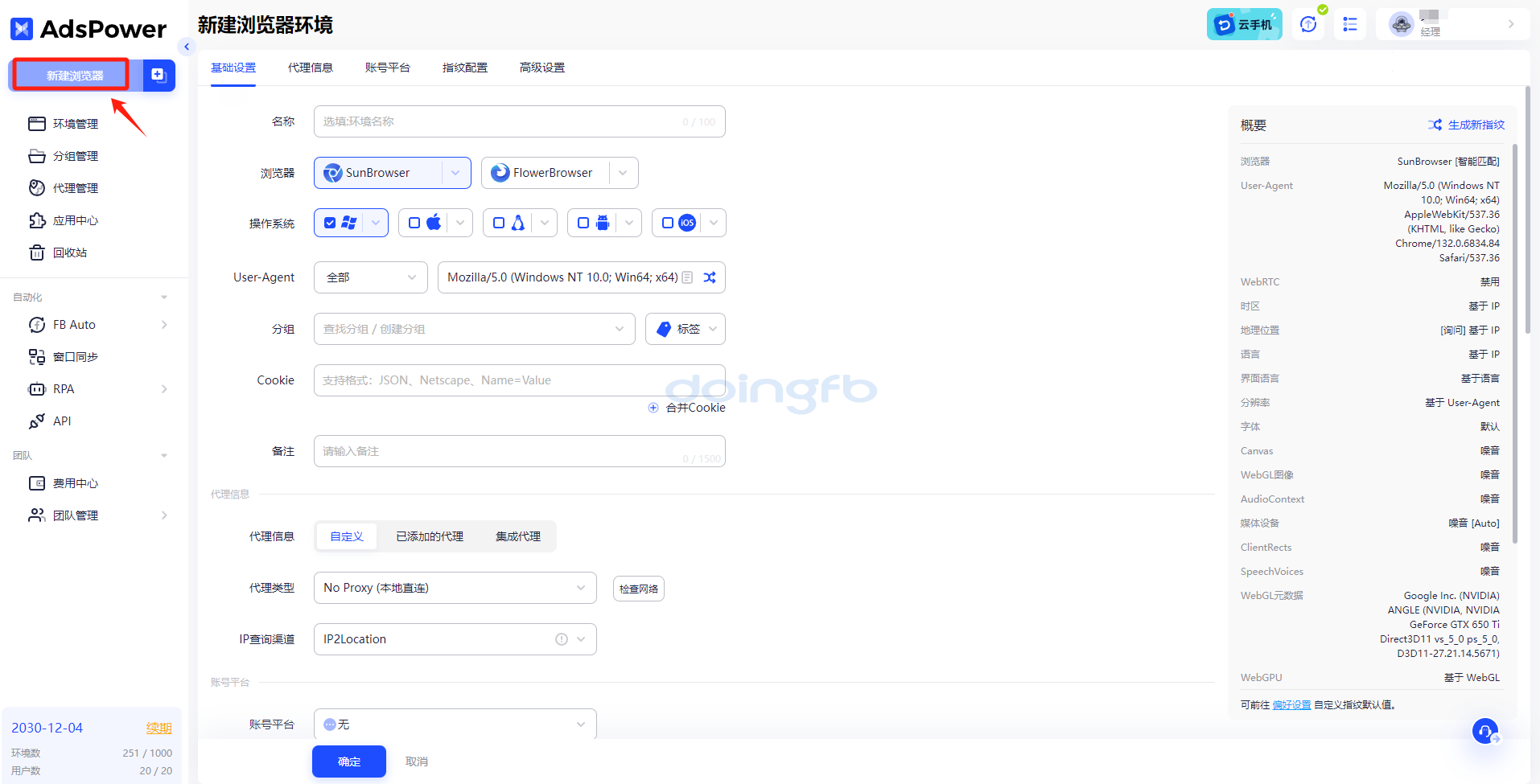Viewport: 1540px width, 784px height.
Task: Click the info icon in IP2Location field
Action: coord(562,639)
